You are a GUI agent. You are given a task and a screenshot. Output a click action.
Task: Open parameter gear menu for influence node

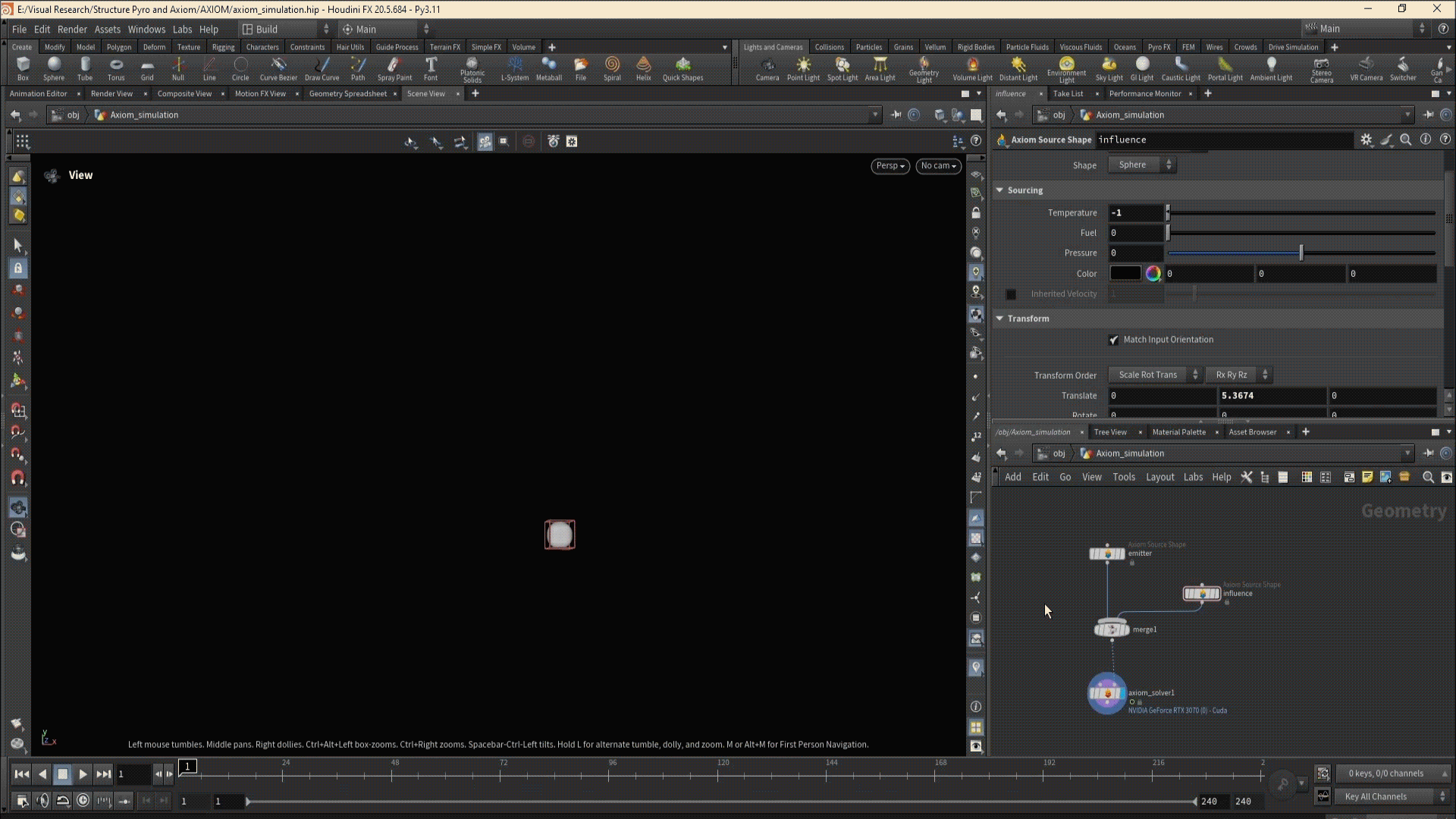tap(1366, 140)
